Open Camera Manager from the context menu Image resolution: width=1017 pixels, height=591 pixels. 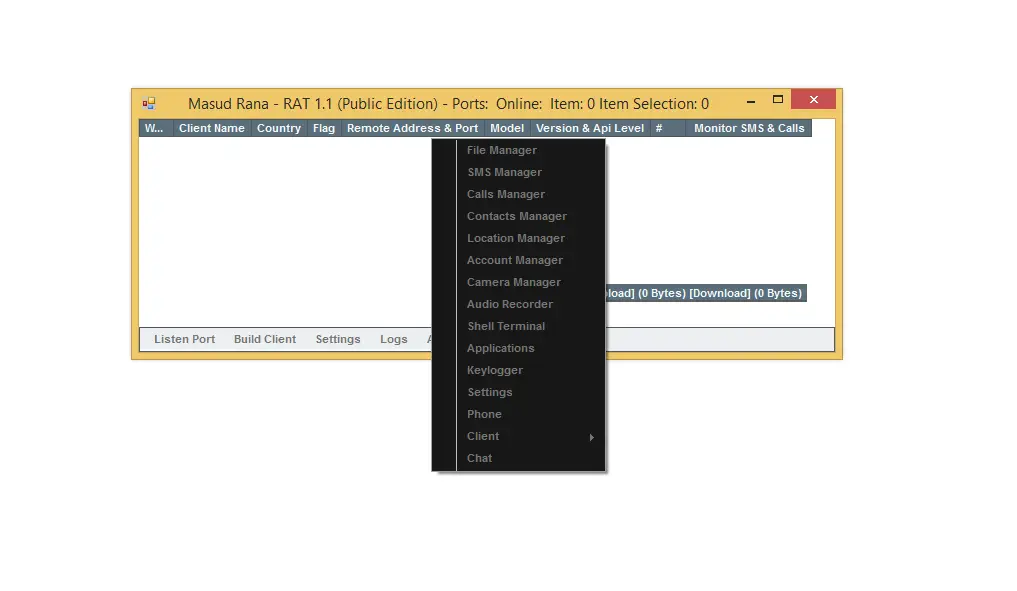tap(513, 282)
